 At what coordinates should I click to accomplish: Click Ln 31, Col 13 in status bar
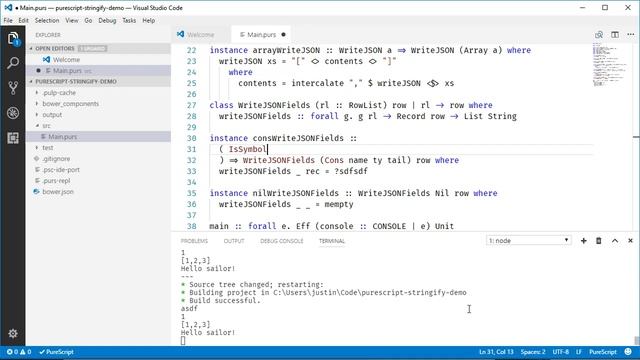496,352
